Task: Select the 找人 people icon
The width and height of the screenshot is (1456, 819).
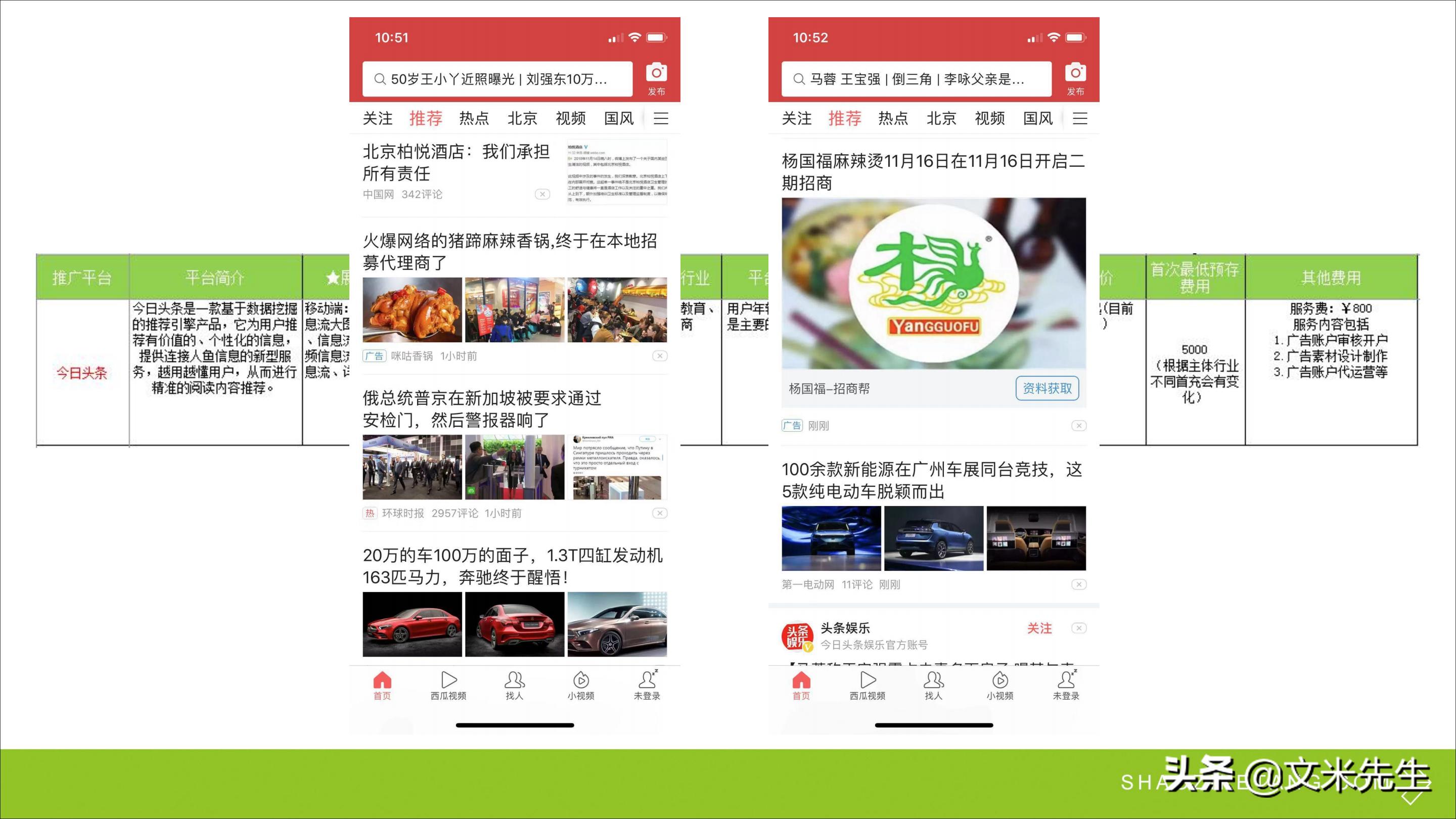Action: click(514, 684)
